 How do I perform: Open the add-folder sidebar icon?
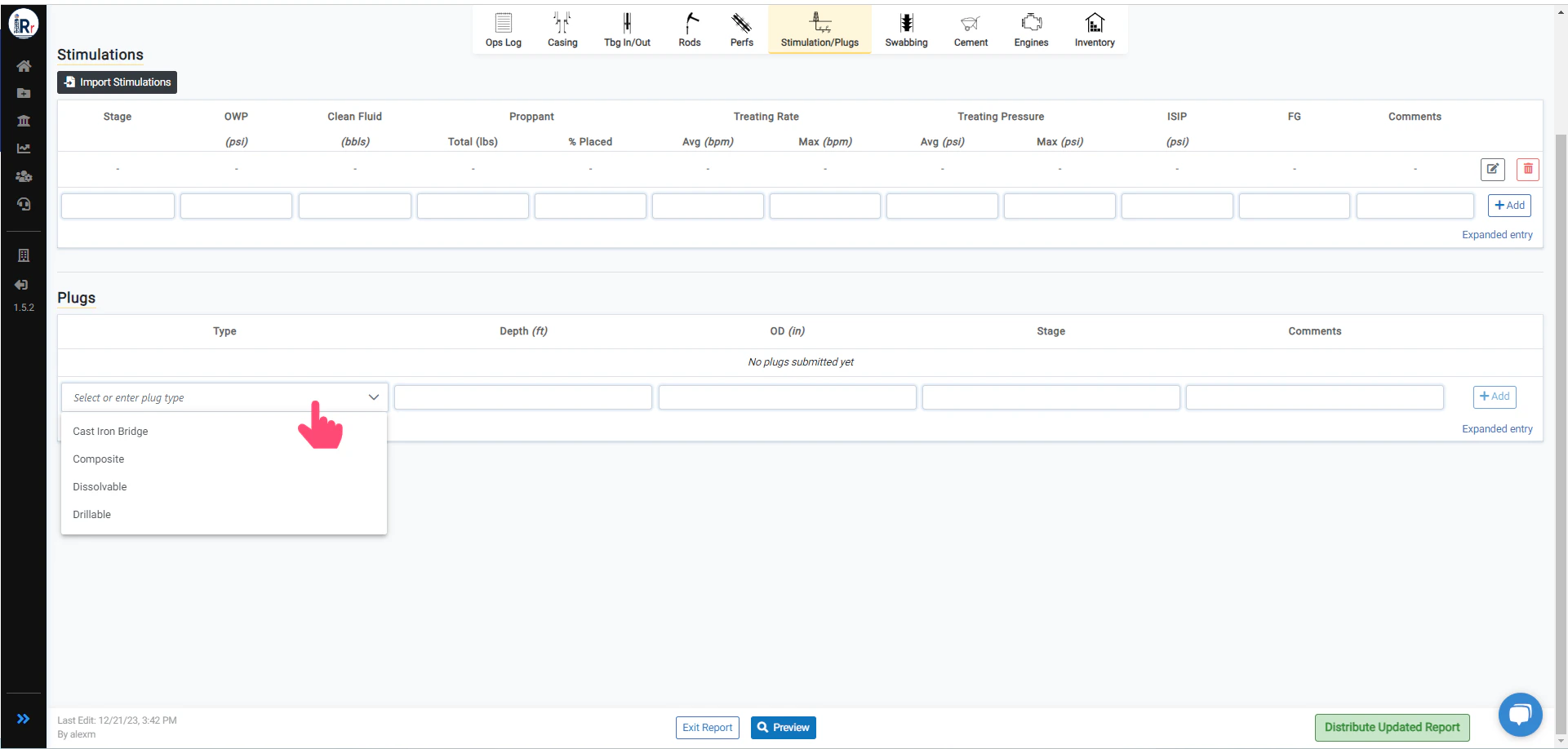click(24, 93)
